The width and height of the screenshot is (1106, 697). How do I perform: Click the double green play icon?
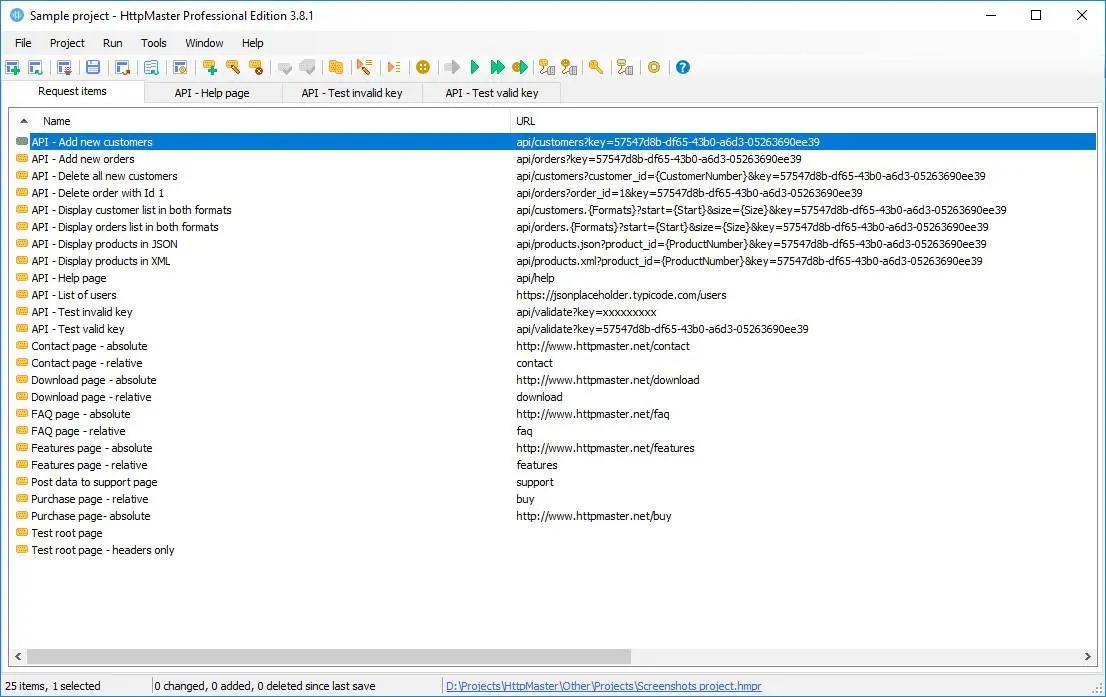coord(497,67)
